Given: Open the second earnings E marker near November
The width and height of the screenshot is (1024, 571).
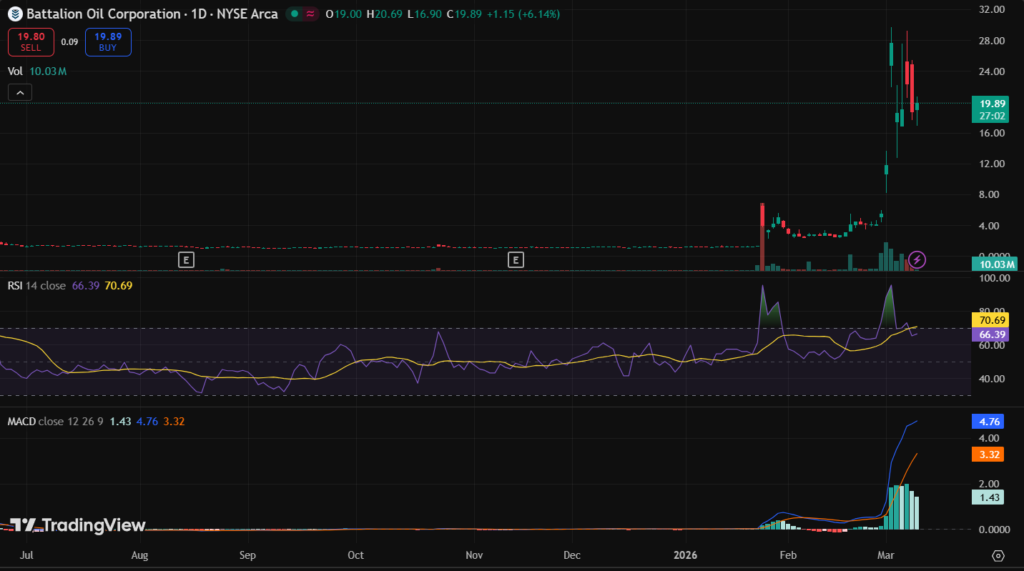Looking at the screenshot, I should (x=516, y=260).
